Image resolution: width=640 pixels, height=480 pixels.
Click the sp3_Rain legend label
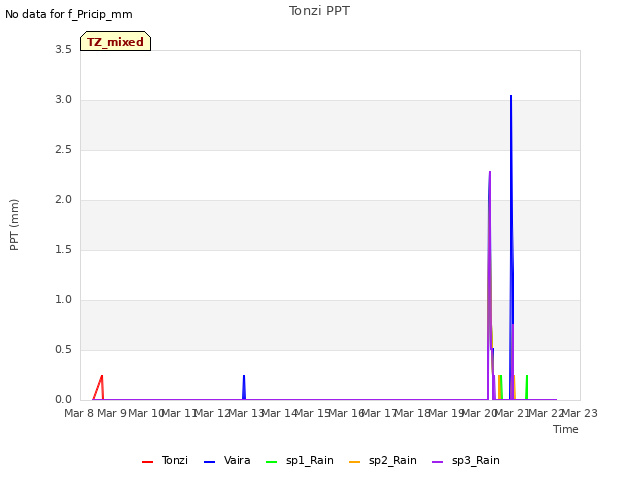pyautogui.click(x=476, y=461)
